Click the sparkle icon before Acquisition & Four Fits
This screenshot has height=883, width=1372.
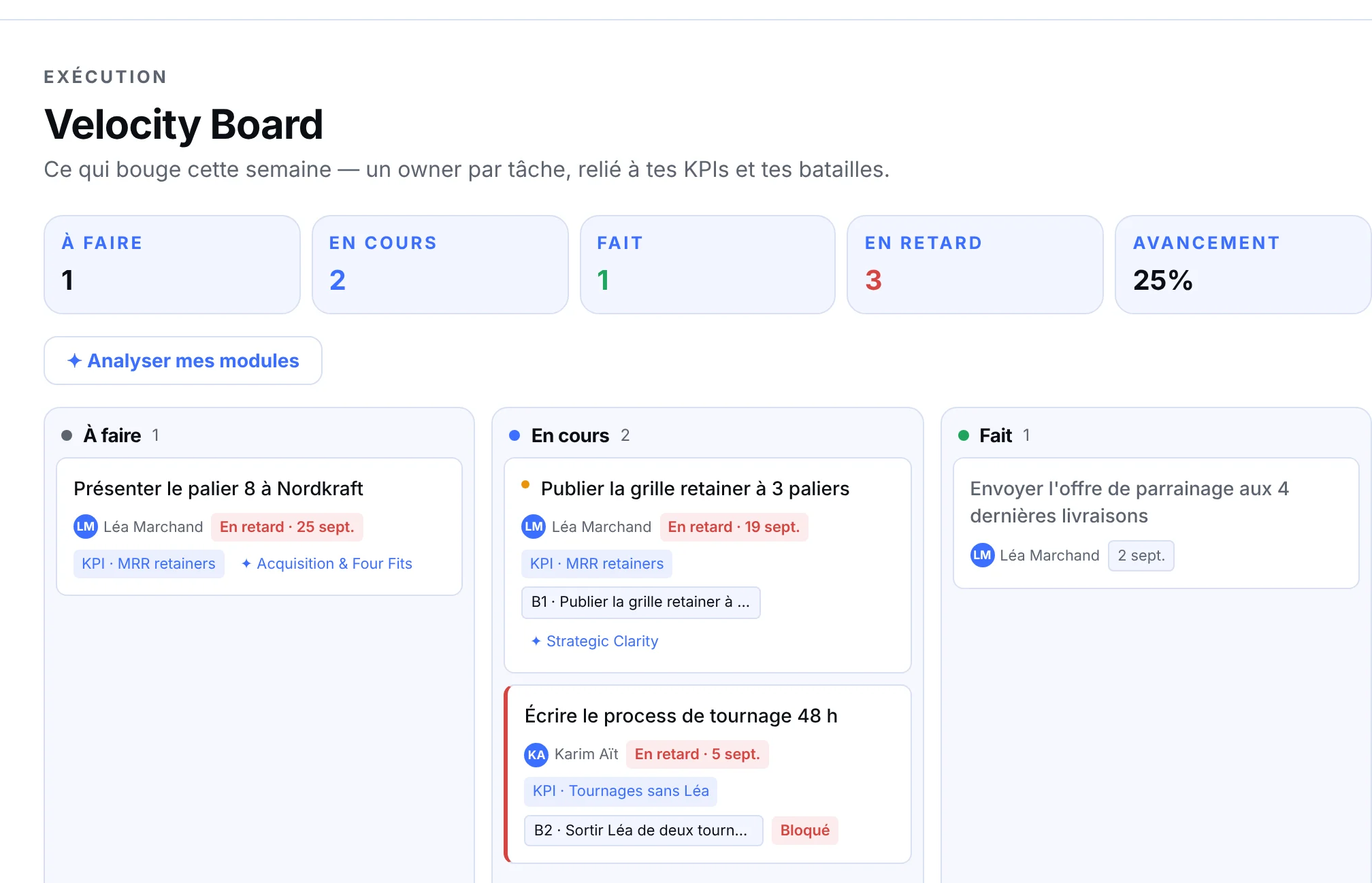[246, 564]
